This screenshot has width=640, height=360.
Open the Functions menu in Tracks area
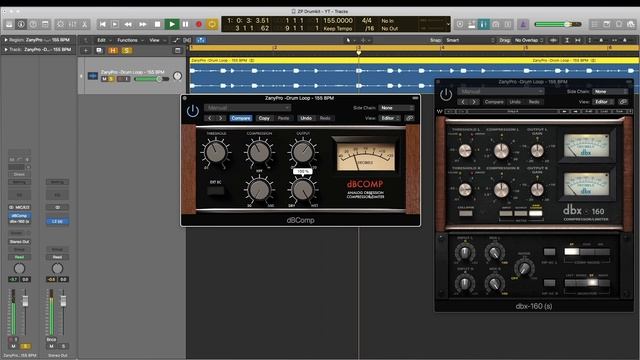(x=130, y=40)
